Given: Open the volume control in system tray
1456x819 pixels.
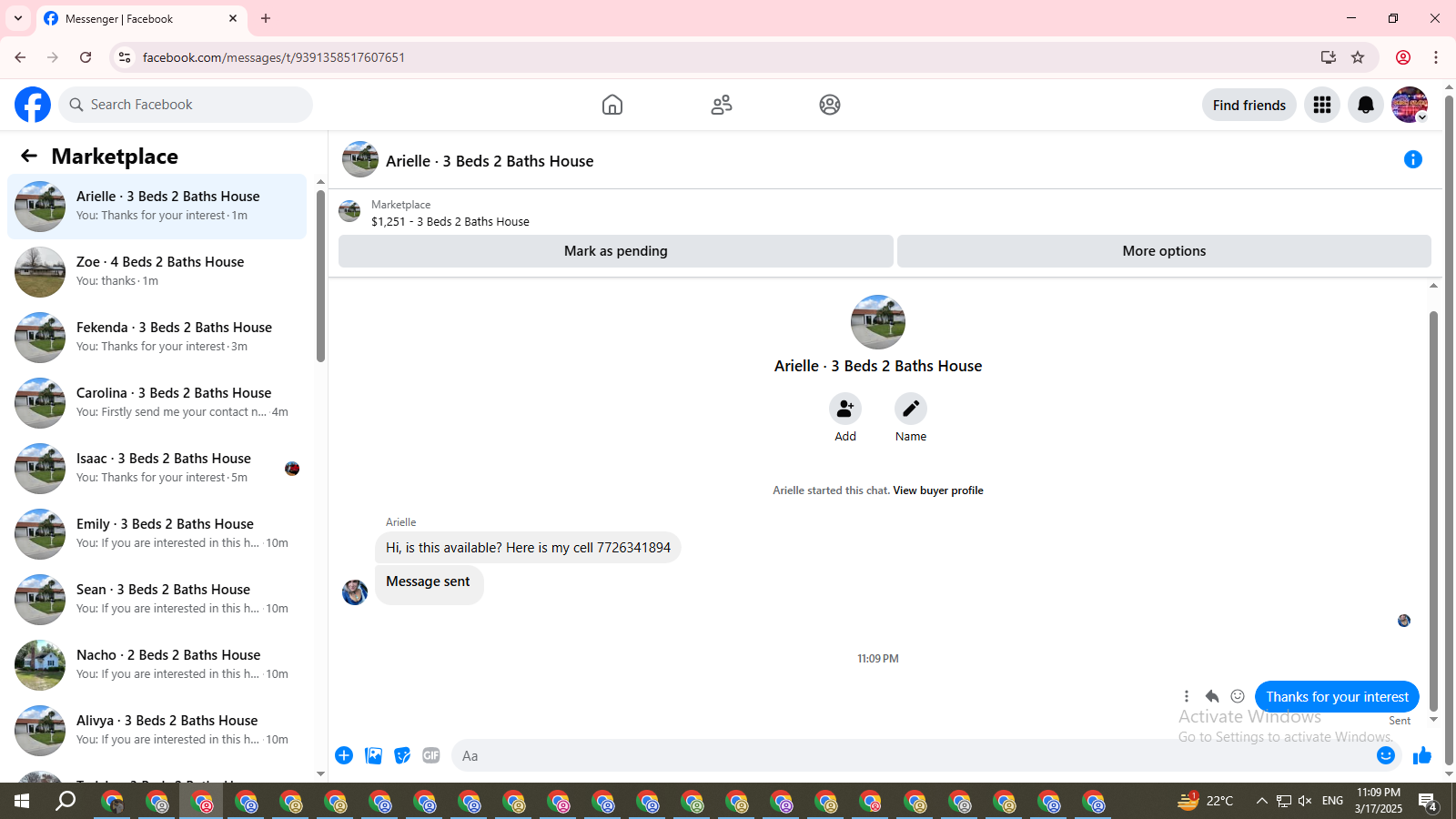Looking at the screenshot, I should [1305, 801].
